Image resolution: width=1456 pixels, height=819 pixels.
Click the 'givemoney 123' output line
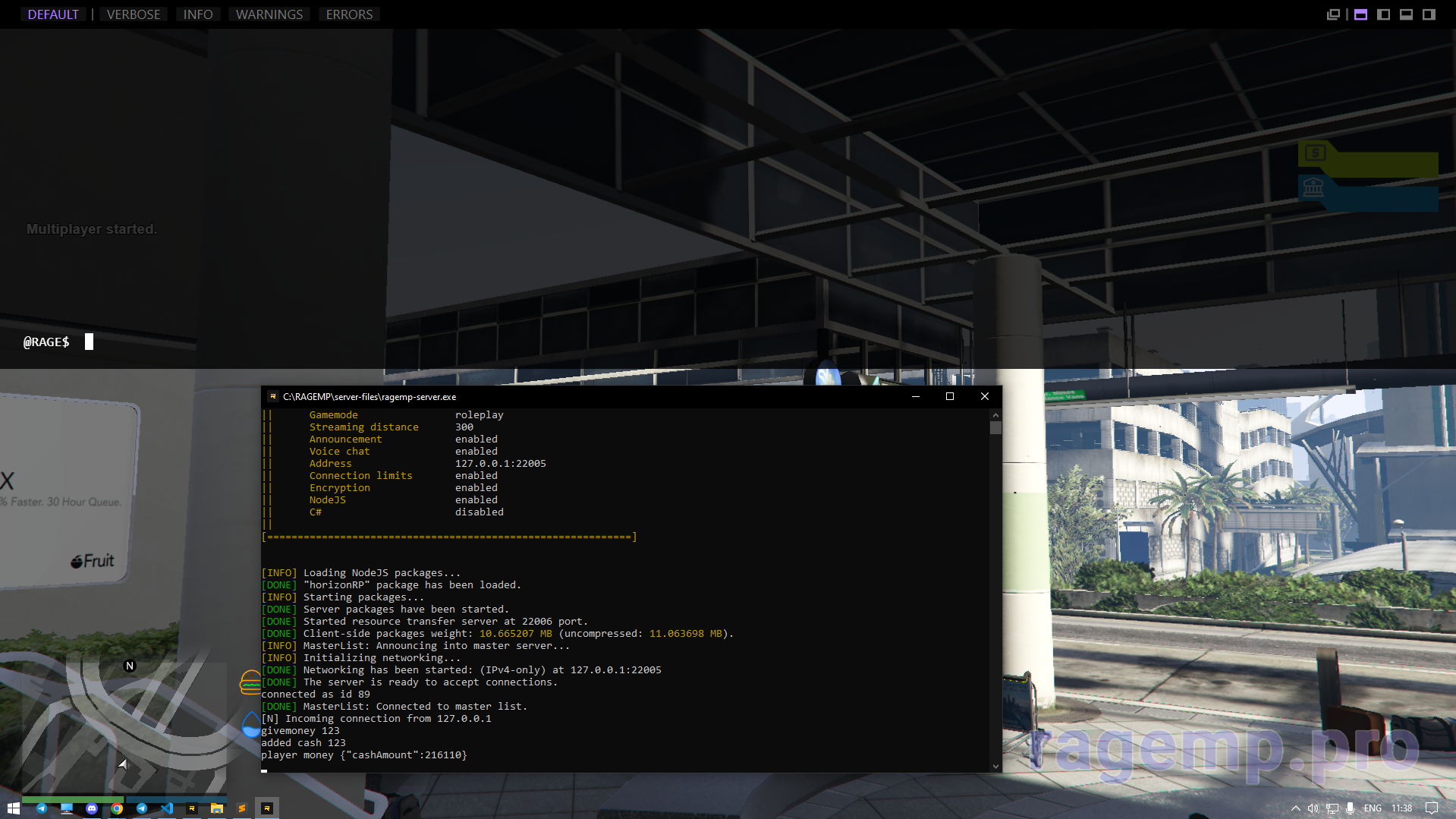300,731
